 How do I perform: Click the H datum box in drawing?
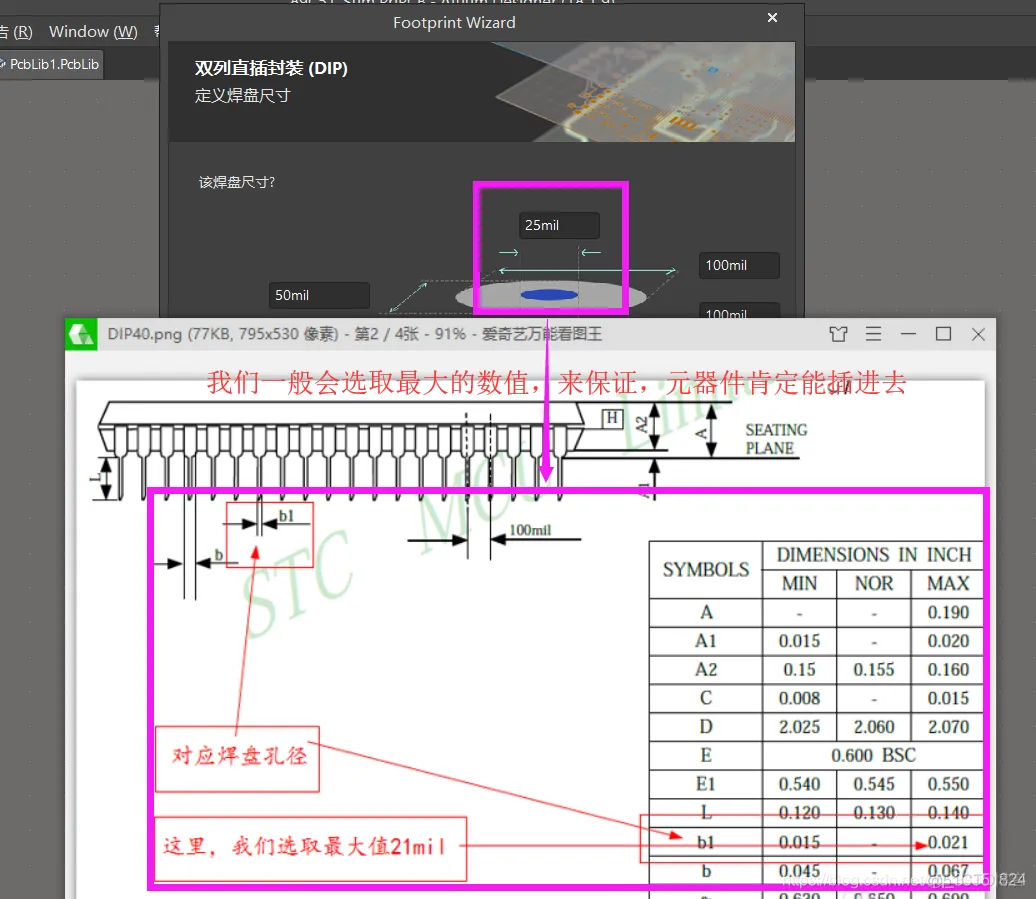click(612, 418)
